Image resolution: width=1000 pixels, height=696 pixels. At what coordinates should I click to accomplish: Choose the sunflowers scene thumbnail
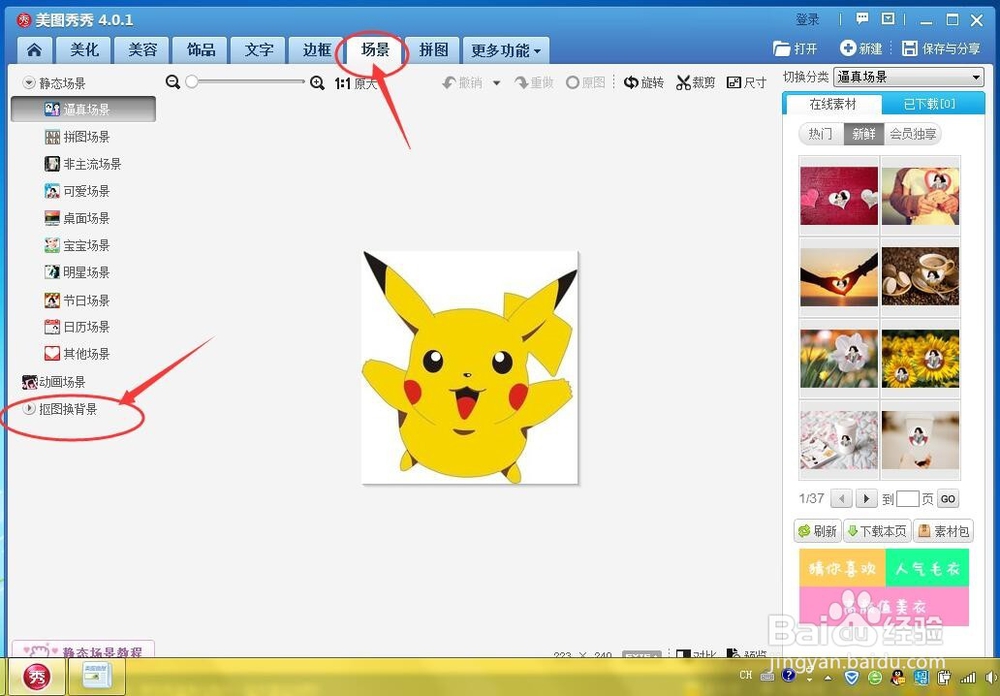click(x=920, y=359)
